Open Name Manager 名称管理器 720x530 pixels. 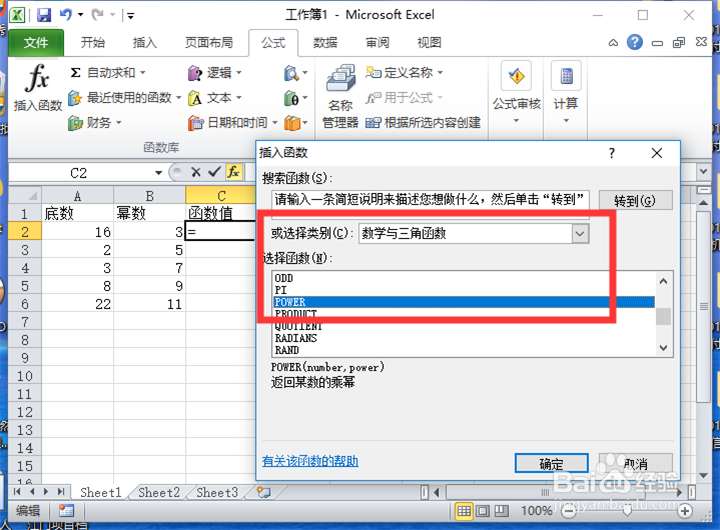tap(340, 96)
